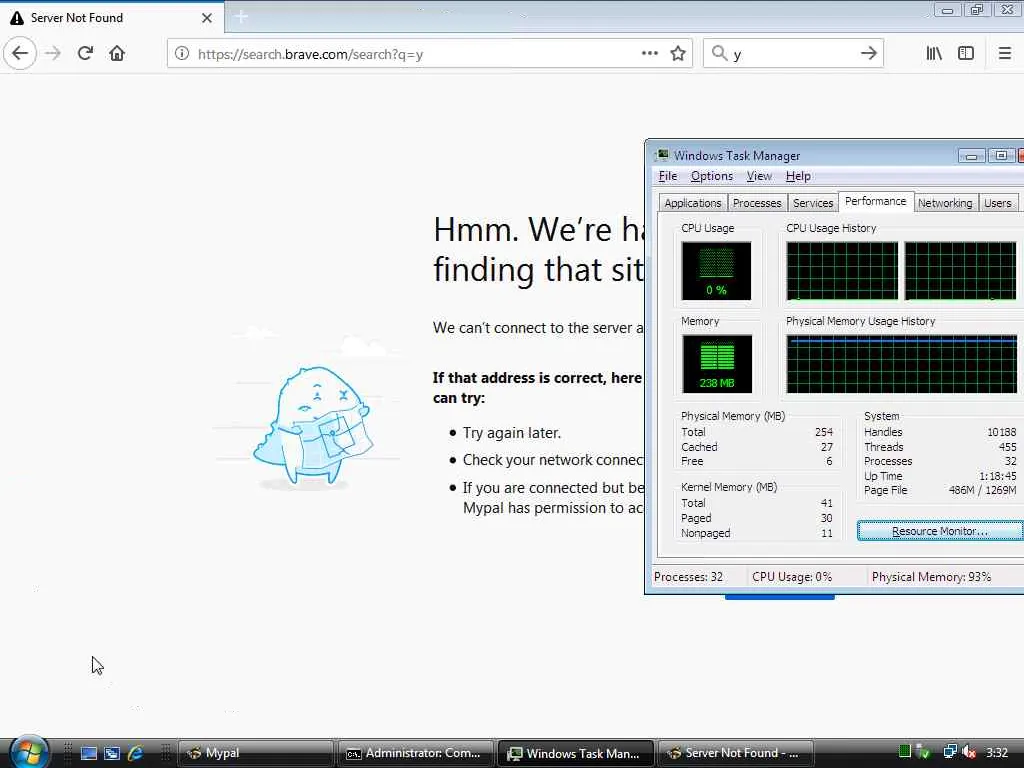This screenshot has width=1024, height=768.
Task: Open the Task Manager File menu
Action: click(667, 176)
